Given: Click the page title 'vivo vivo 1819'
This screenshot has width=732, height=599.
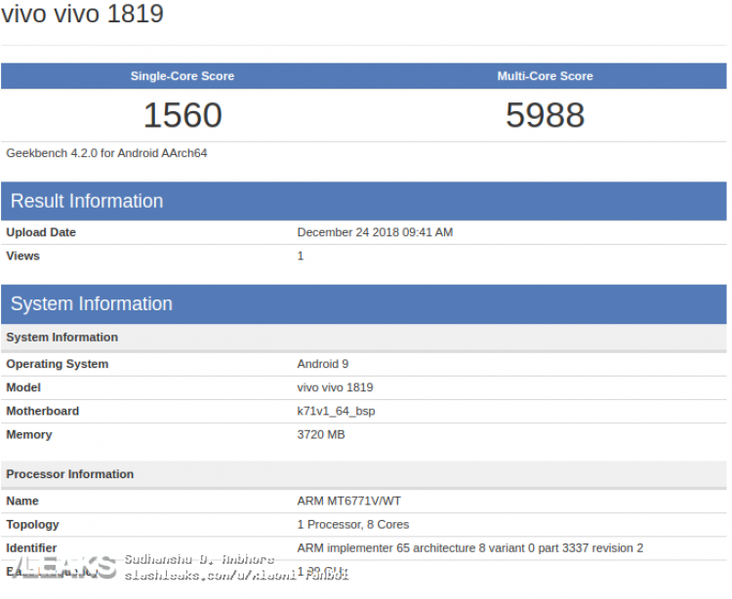Looking at the screenshot, I should point(82,14).
